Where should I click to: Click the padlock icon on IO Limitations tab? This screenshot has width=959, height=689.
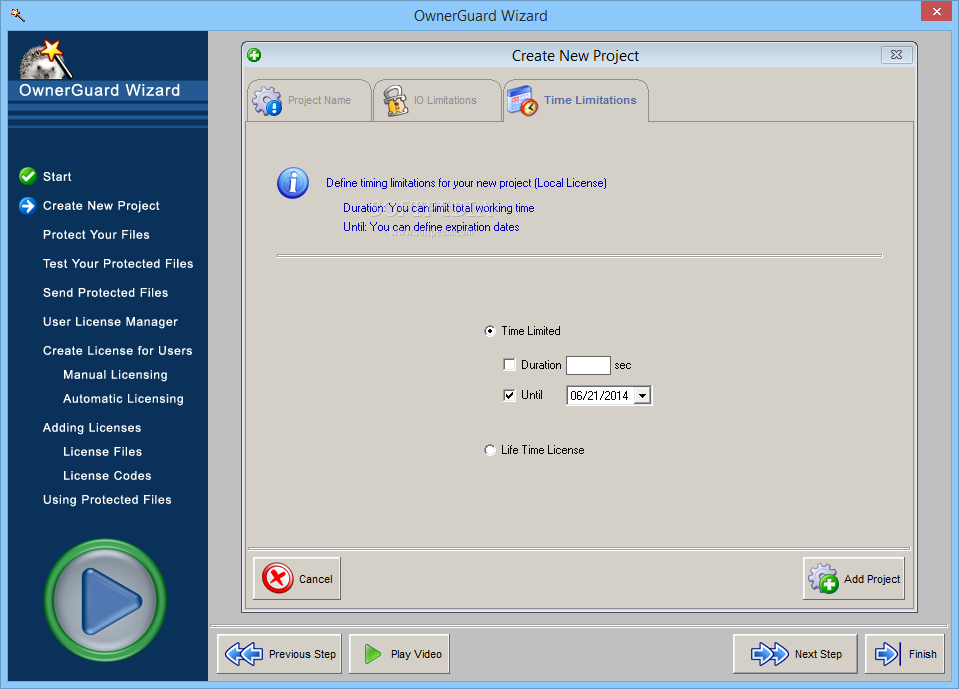point(396,101)
